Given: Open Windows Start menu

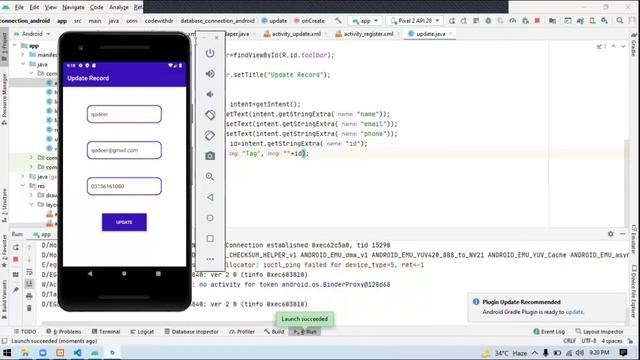Looking at the screenshot, I should pyautogui.click(x=7, y=353).
